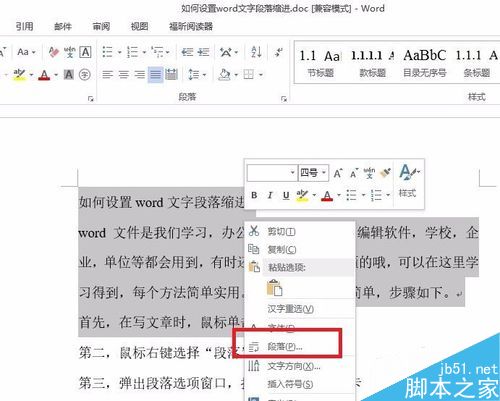Click Phonetic Guide icon in mini toolbar
Image resolution: width=500 pixels, height=401 pixels.
[369, 173]
